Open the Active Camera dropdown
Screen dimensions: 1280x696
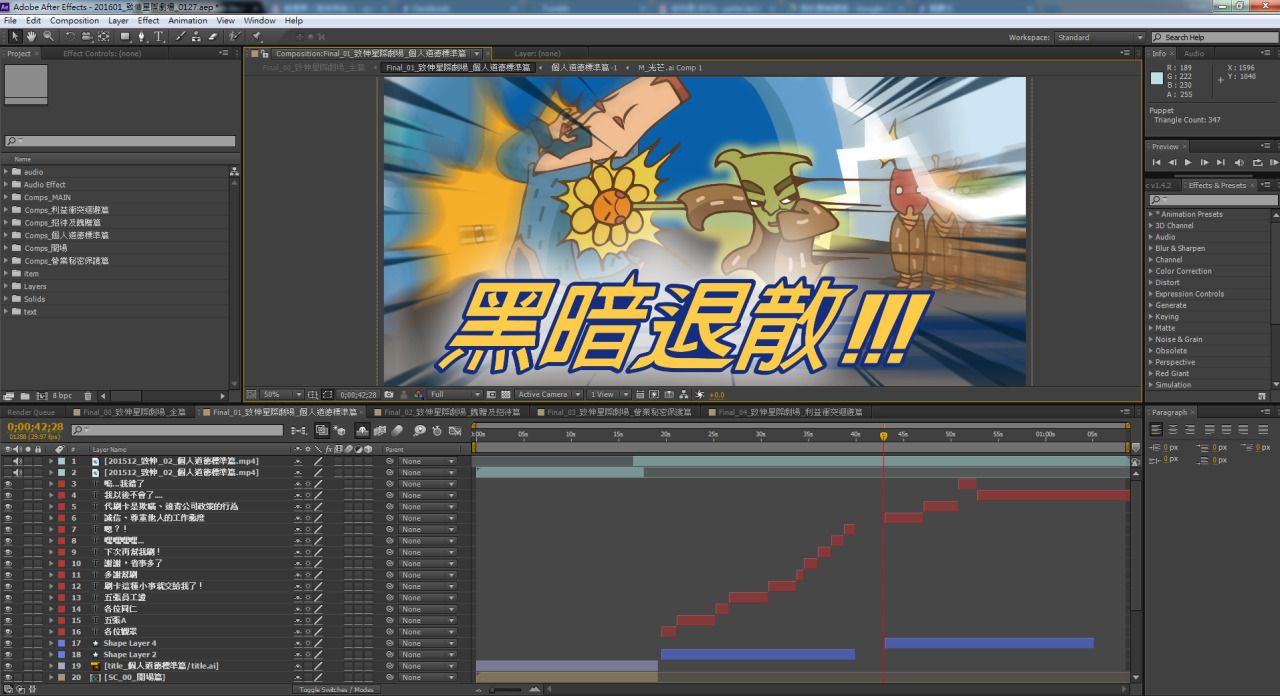[549, 395]
